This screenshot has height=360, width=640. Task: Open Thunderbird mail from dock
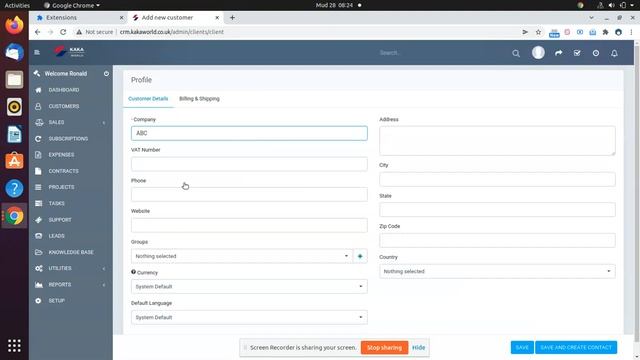(14, 52)
